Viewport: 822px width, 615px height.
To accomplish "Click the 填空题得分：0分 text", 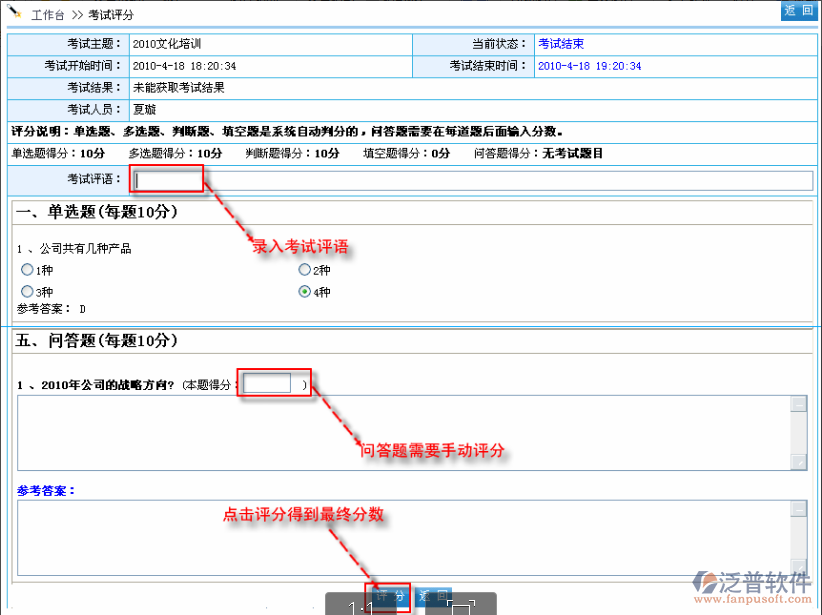I will coord(407,154).
